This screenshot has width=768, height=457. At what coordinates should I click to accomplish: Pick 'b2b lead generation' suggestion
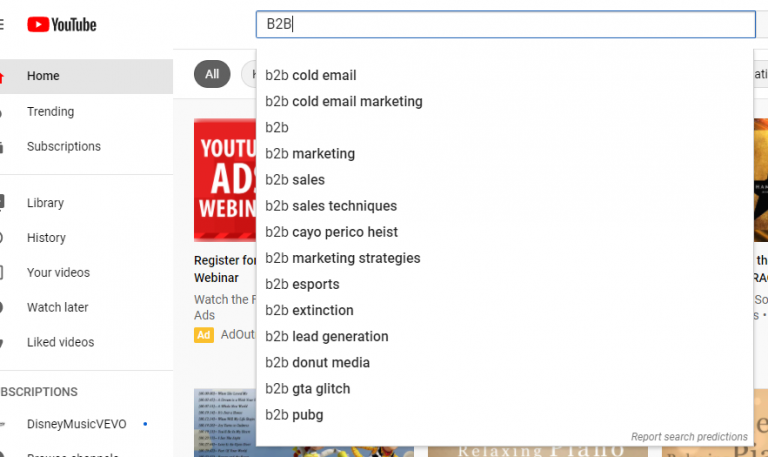pyautogui.click(x=504, y=337)
